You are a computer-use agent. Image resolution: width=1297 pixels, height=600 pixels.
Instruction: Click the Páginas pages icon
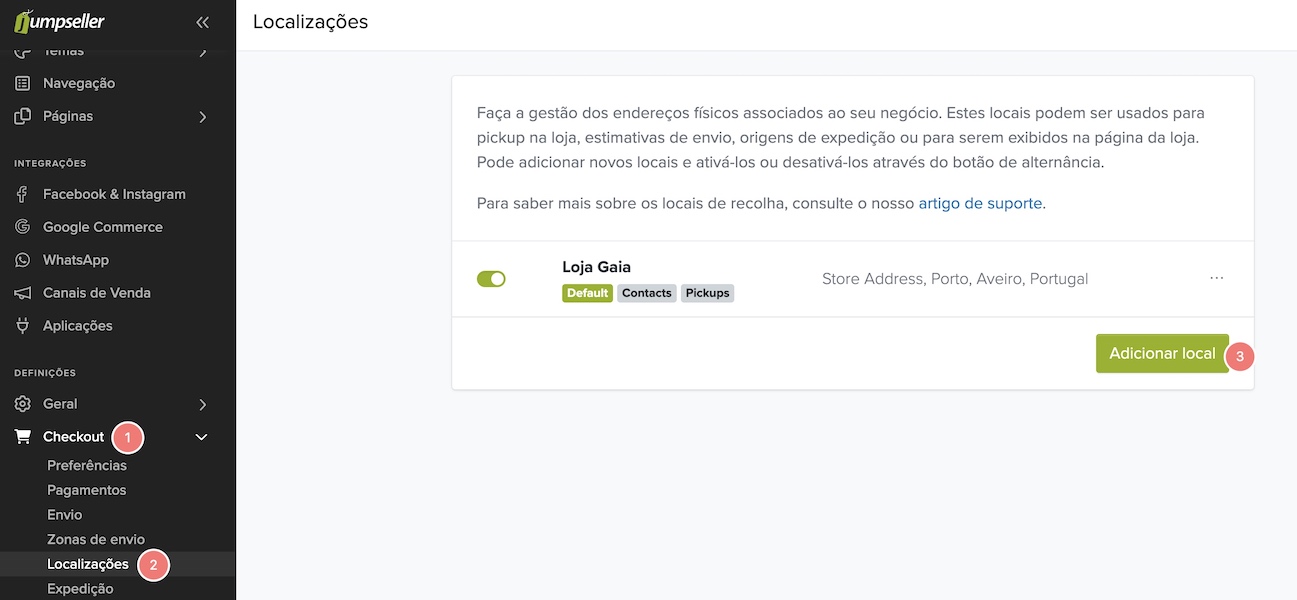tap(22, 116)
